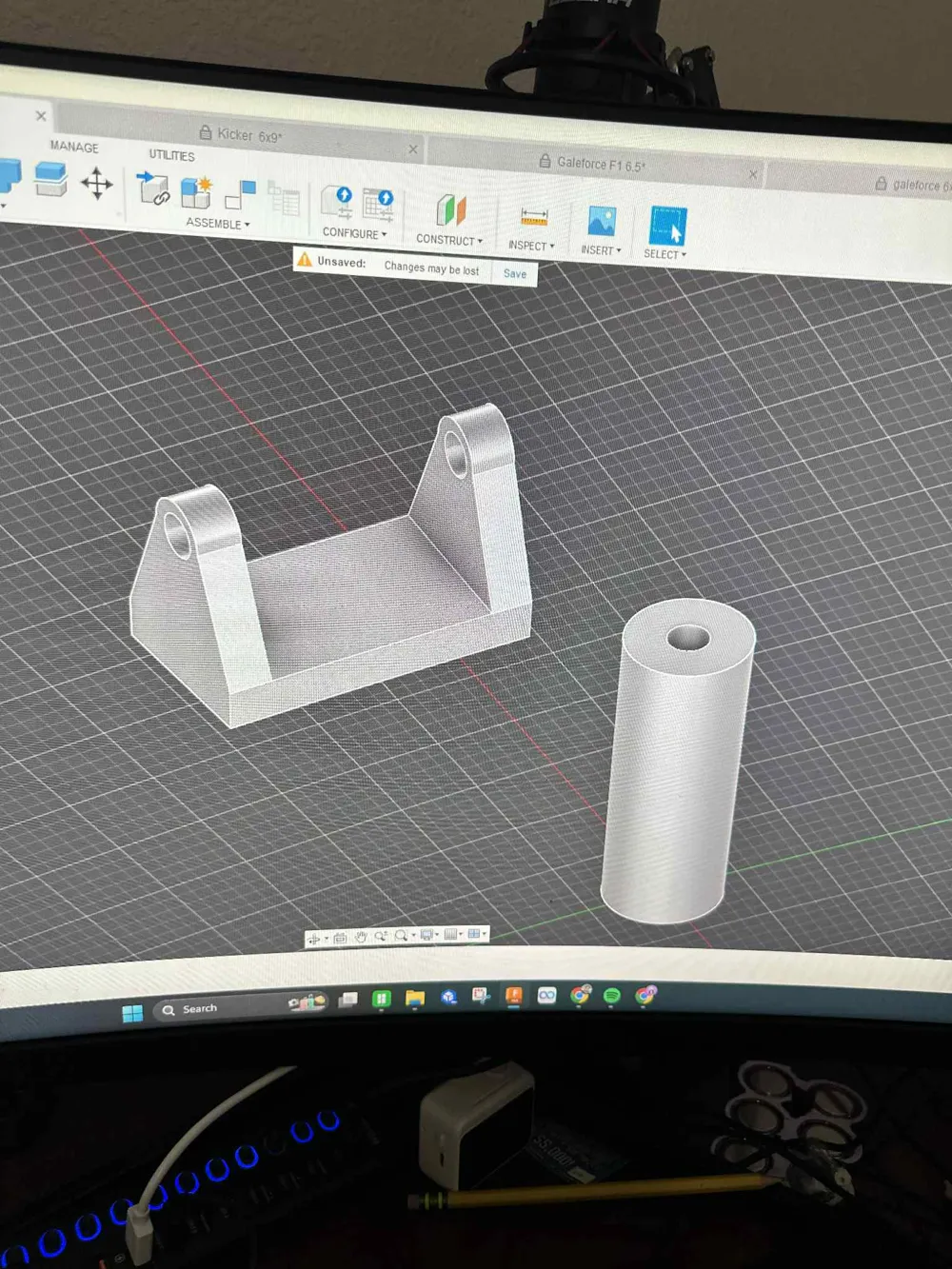This screenshot has width=952, height=1269.
Task: Click the Orbit icon in navigation bar
Action: 313,939
